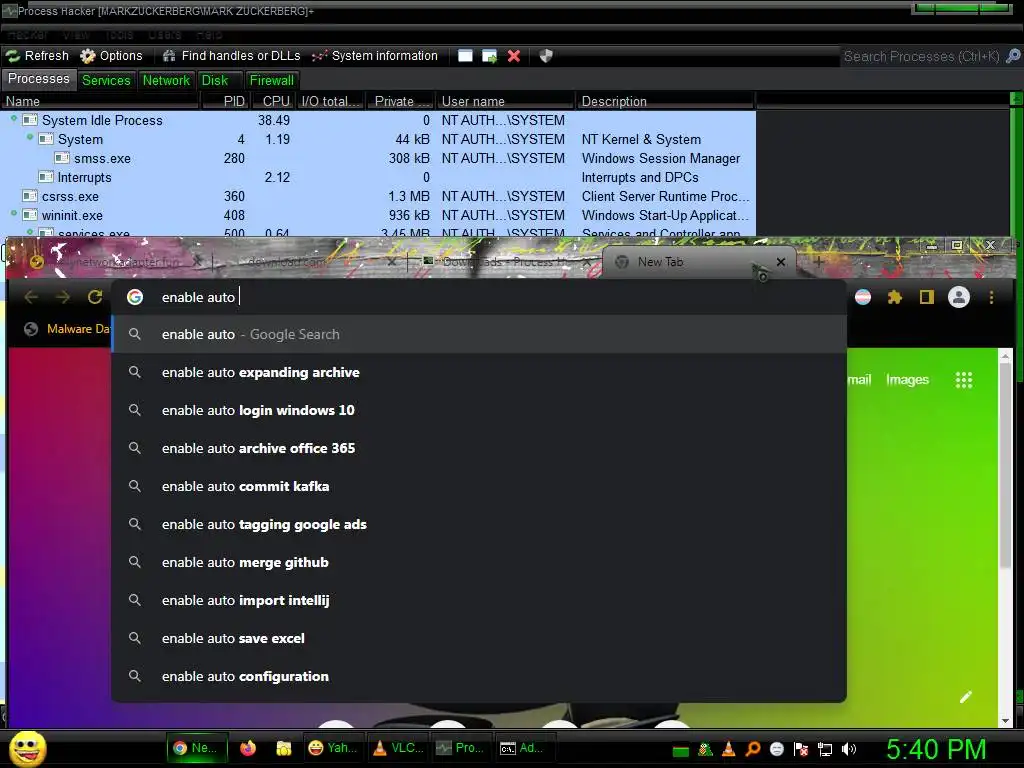Open the profile avatar icon
1024x768 pixels.
click(959, 297)
